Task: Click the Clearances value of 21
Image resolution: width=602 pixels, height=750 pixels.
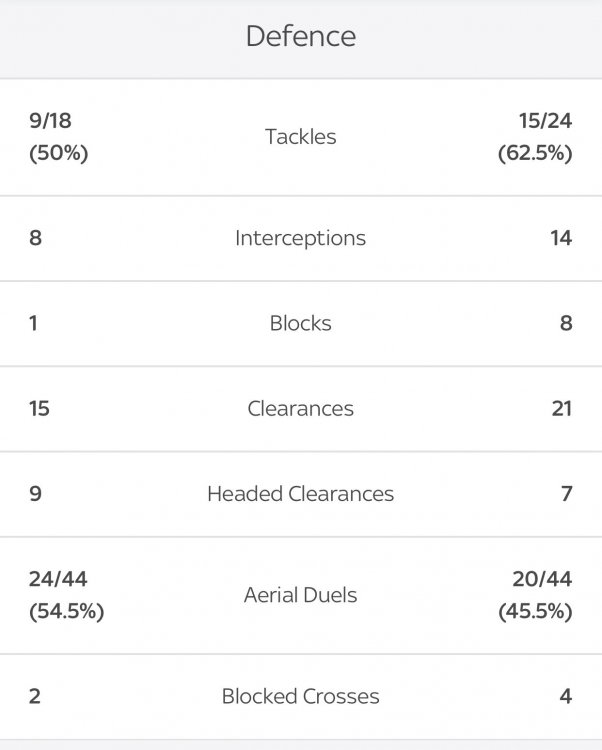Action: (x=561, y=408)
